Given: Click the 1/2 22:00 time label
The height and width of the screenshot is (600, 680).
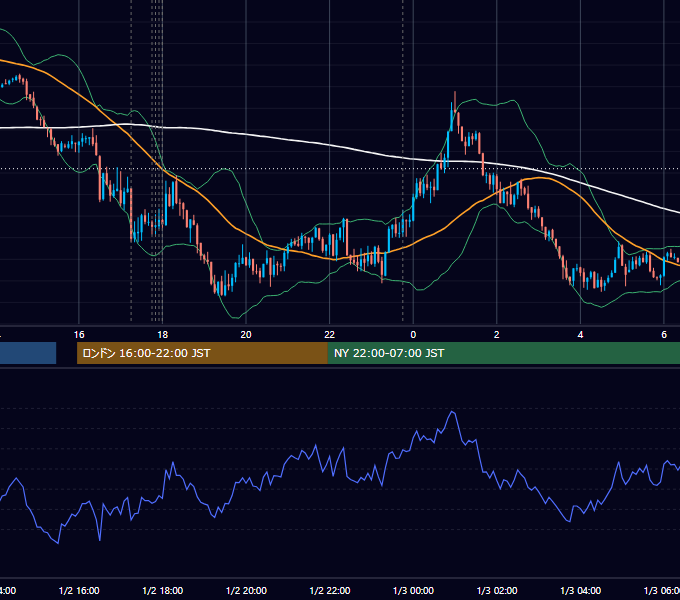Looking at the screenshot, I should [x=330, y=590].
